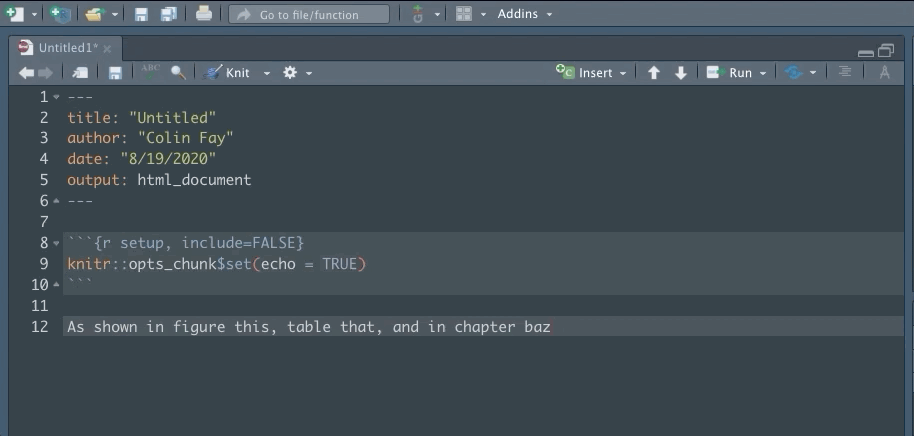
Task: Collapse the YAML header fold on line 1
Action: tap(56, 97)
